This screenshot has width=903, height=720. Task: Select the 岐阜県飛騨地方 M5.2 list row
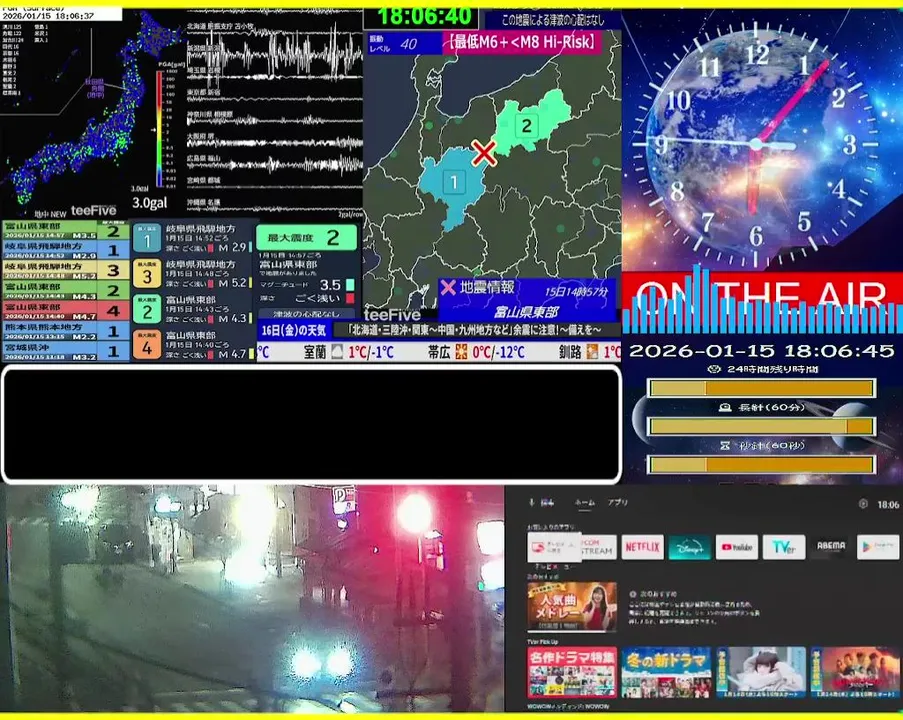66,270
